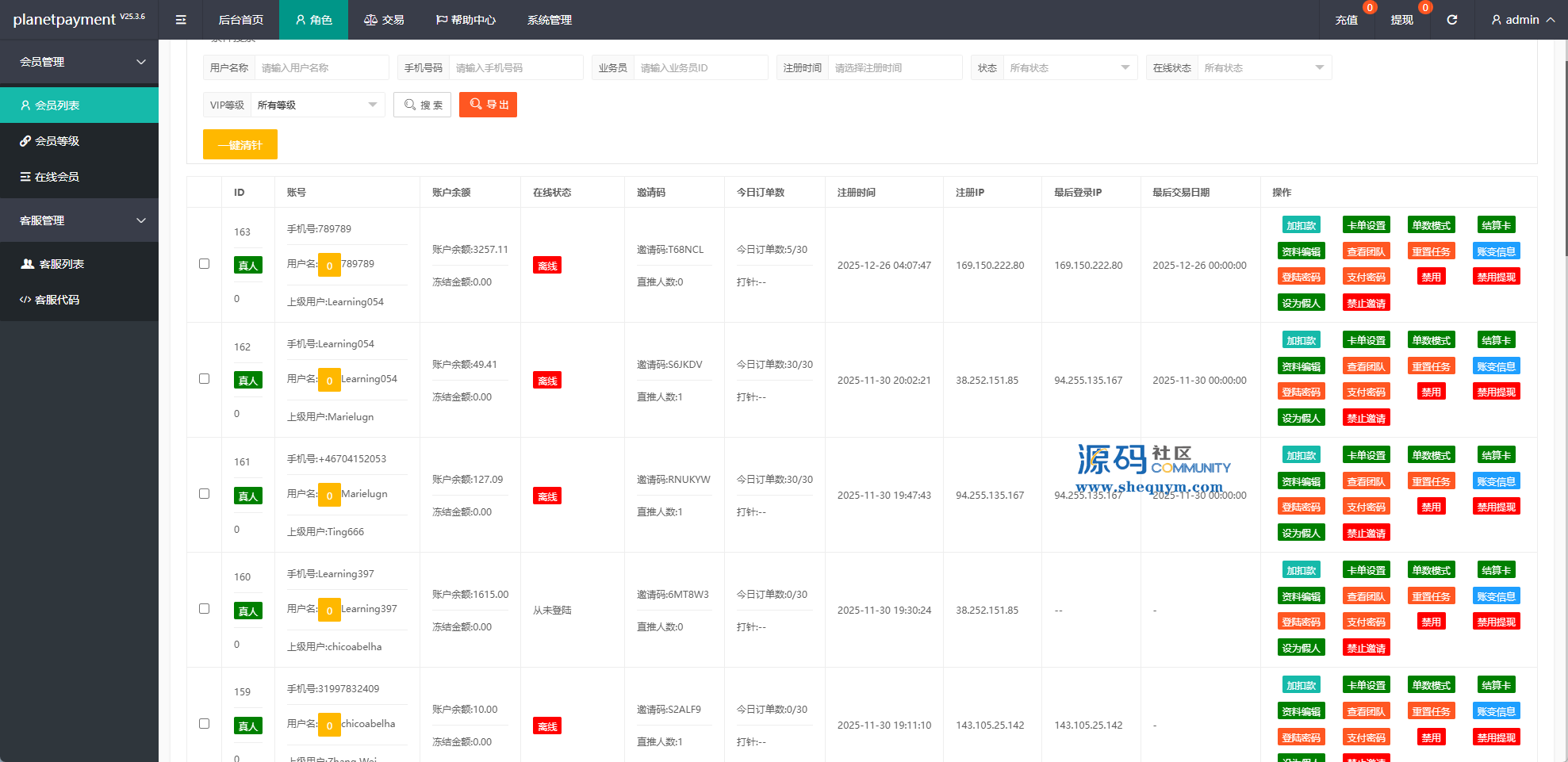Open the VIP等级 dropdown
The width and height of the screenshot is (1568, 762).
pyautogui.click(x=316, y=105)
